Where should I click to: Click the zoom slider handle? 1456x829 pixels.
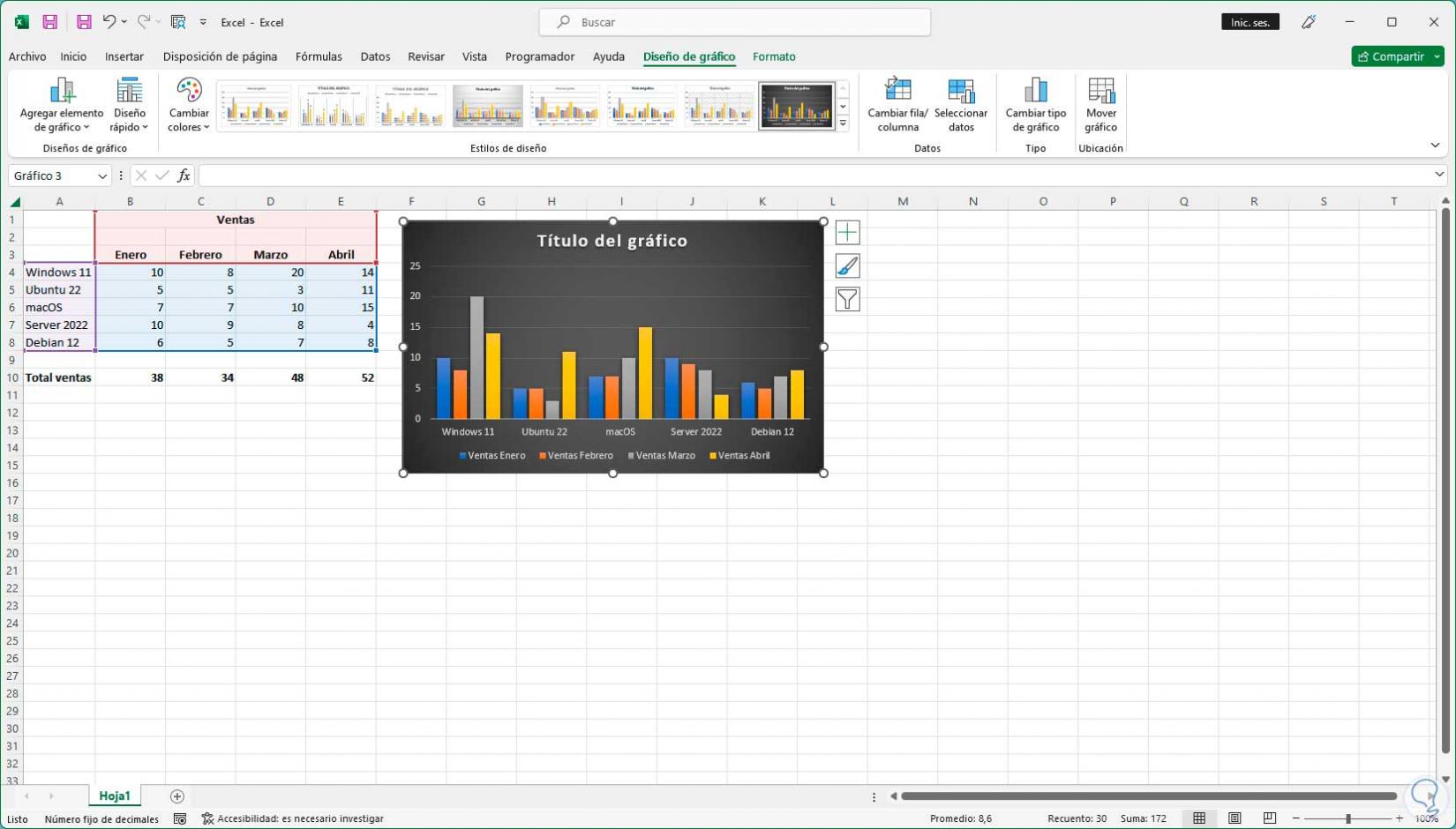[x=1347, y=818]
